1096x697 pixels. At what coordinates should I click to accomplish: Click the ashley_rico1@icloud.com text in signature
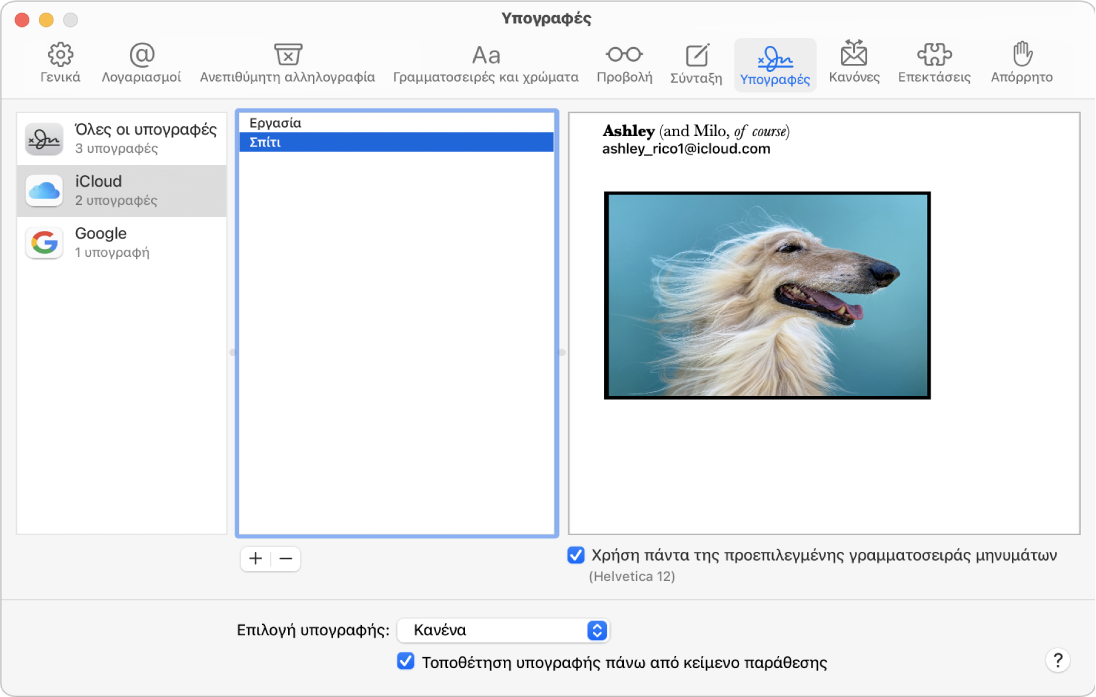click(686, 149)
